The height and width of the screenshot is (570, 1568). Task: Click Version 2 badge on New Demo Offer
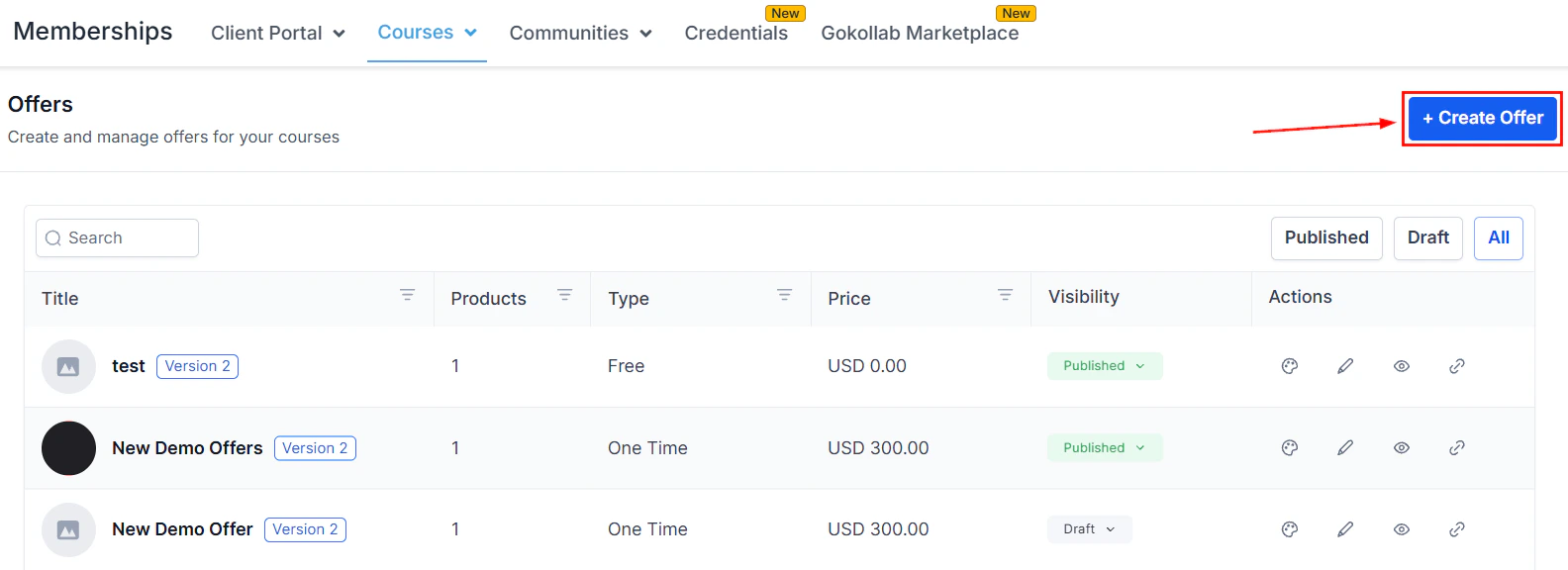point(305,529)
